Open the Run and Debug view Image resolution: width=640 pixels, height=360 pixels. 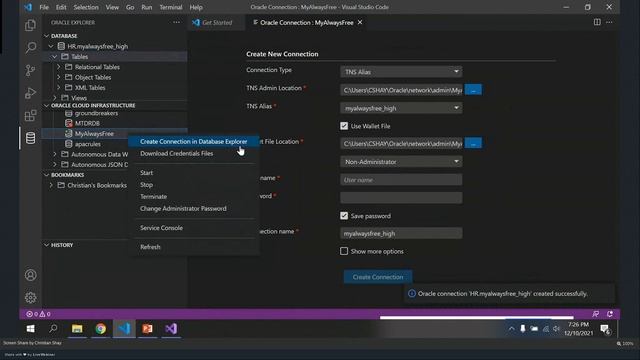(30, 93)
